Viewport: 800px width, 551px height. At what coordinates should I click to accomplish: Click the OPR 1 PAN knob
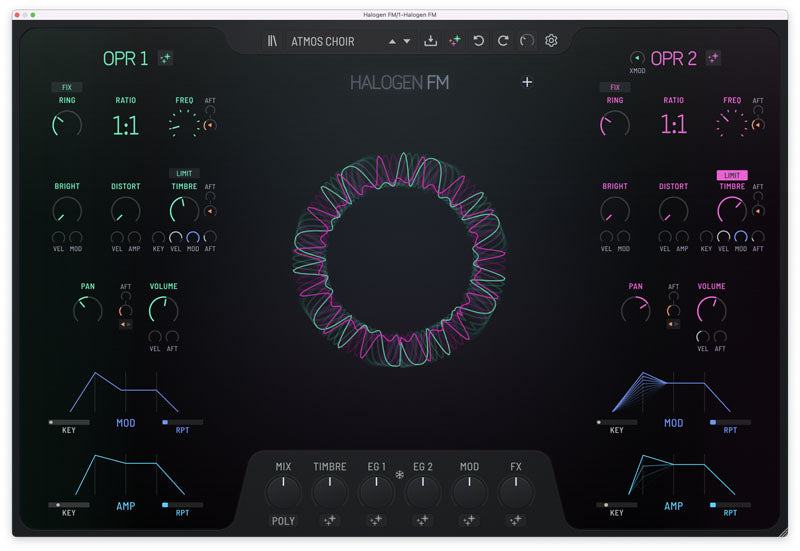point(88,310)
